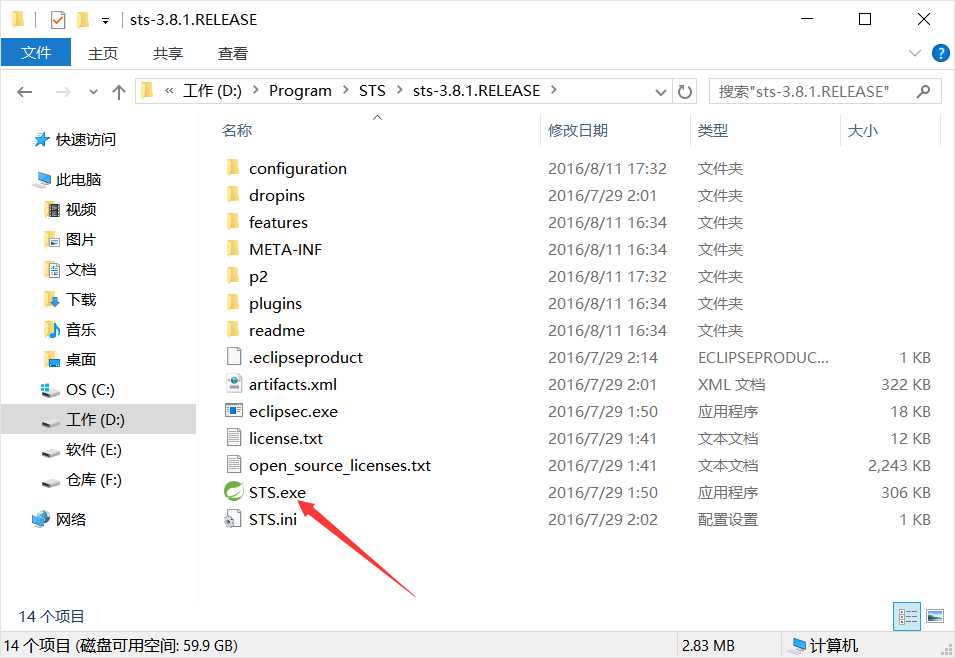Select the .eclipseproduct file icon
Viewport: 955px width, 658px height.
point(234,357)
